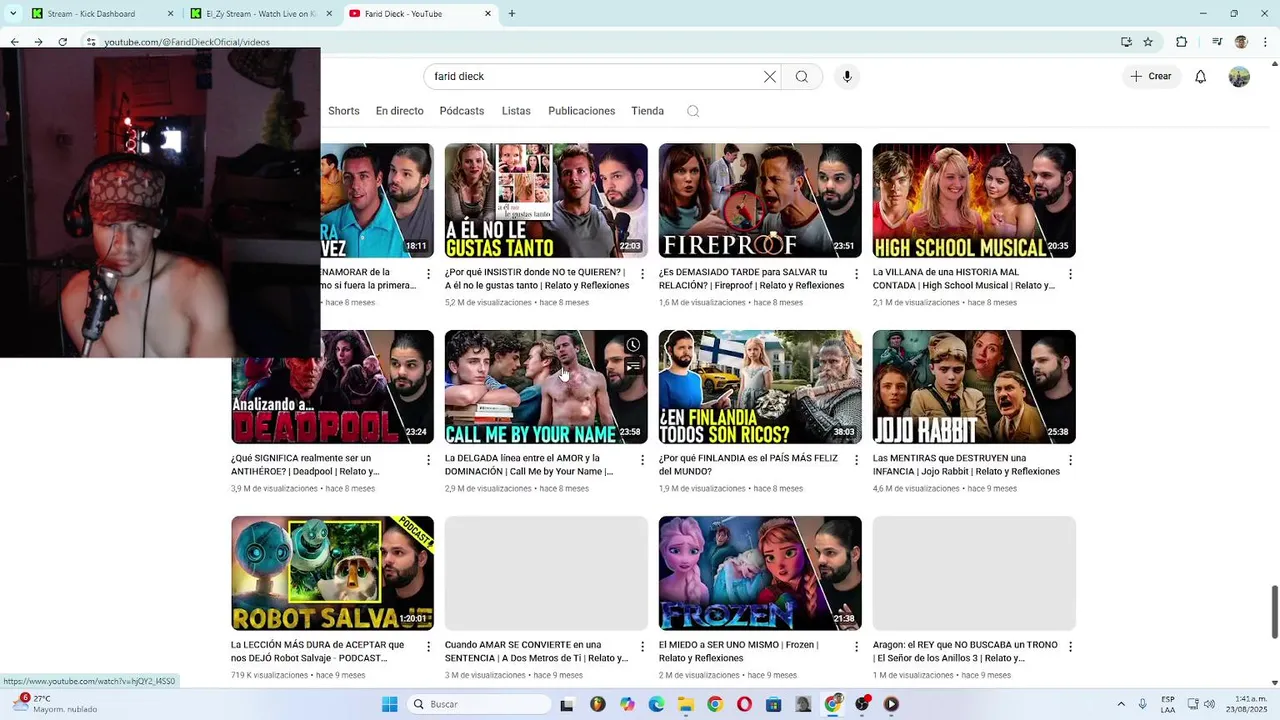1280x720 pixels.
Task: Open options menu for Jojo Rabbit video
Action: [x=1070, y=460]
